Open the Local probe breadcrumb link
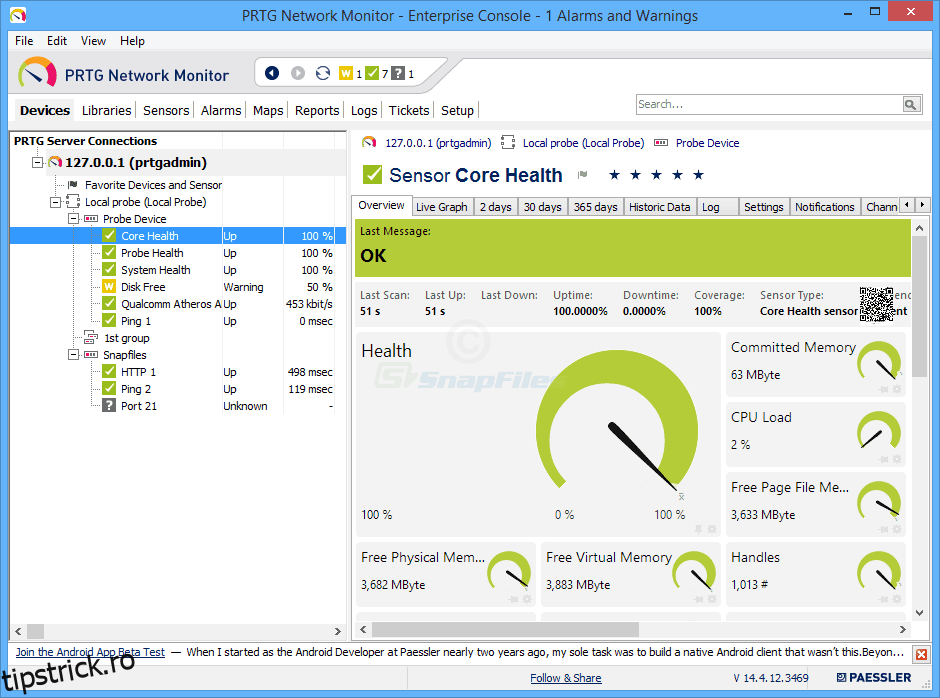This screenshot has height=698, width=940. (583, 143)
